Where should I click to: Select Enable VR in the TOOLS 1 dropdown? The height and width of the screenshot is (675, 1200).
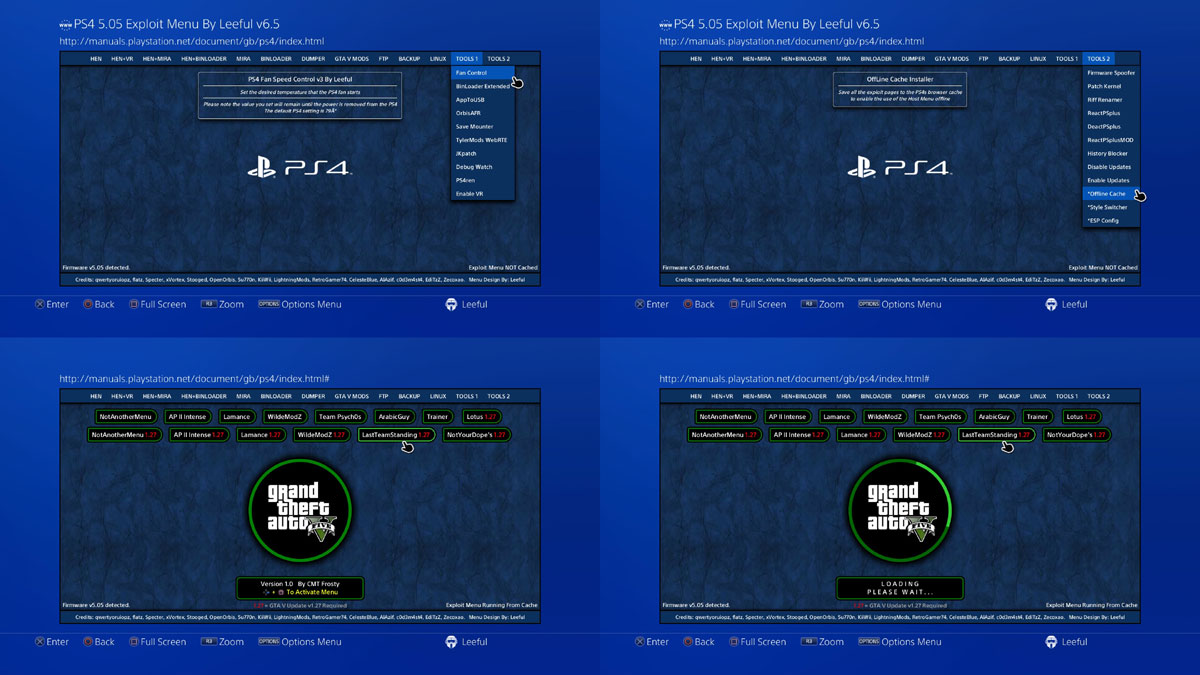[x=482, y=193]
